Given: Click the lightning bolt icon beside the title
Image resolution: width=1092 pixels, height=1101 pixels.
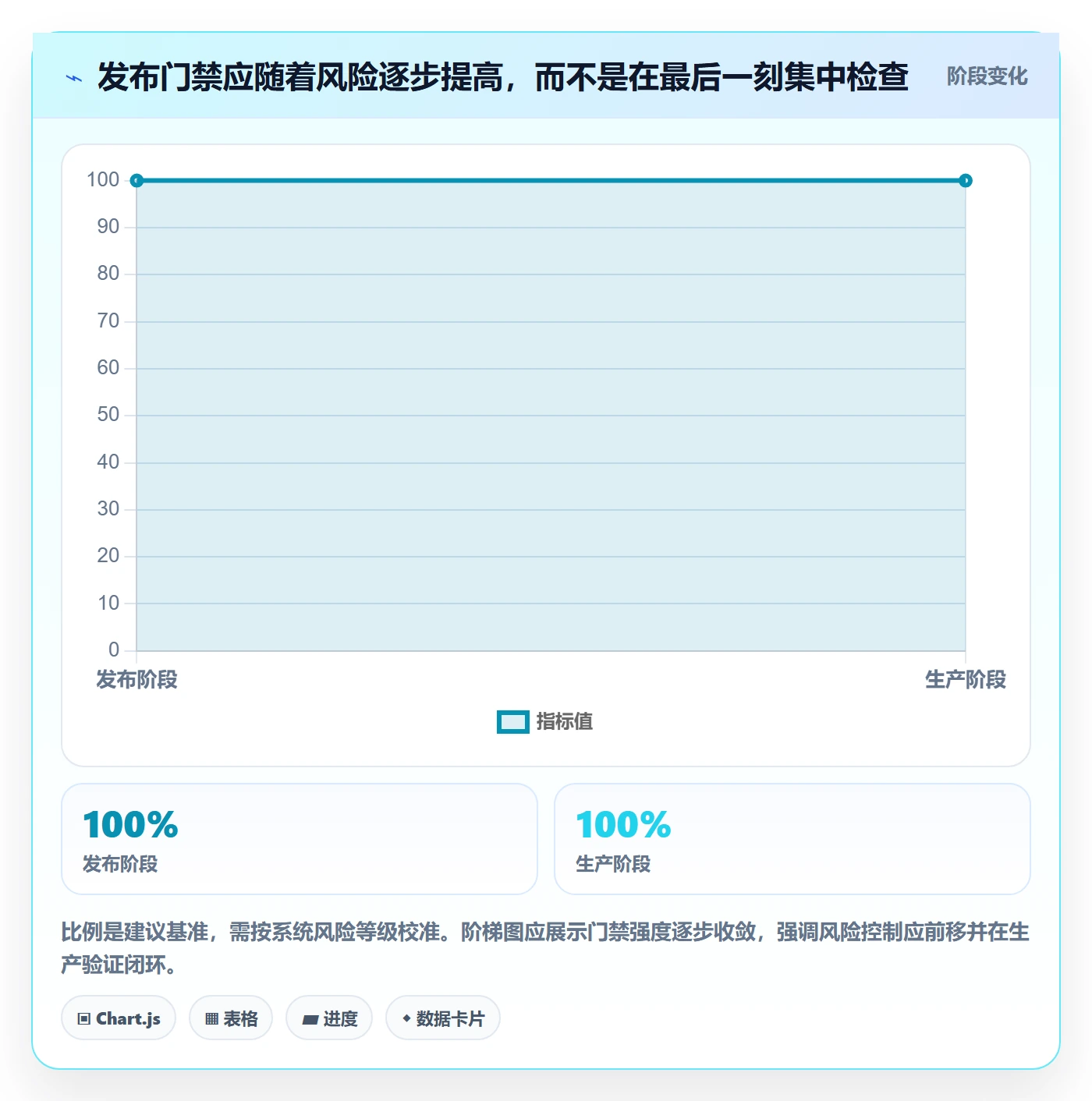Looking at the screenshot, I should click(x=74, y=78).
